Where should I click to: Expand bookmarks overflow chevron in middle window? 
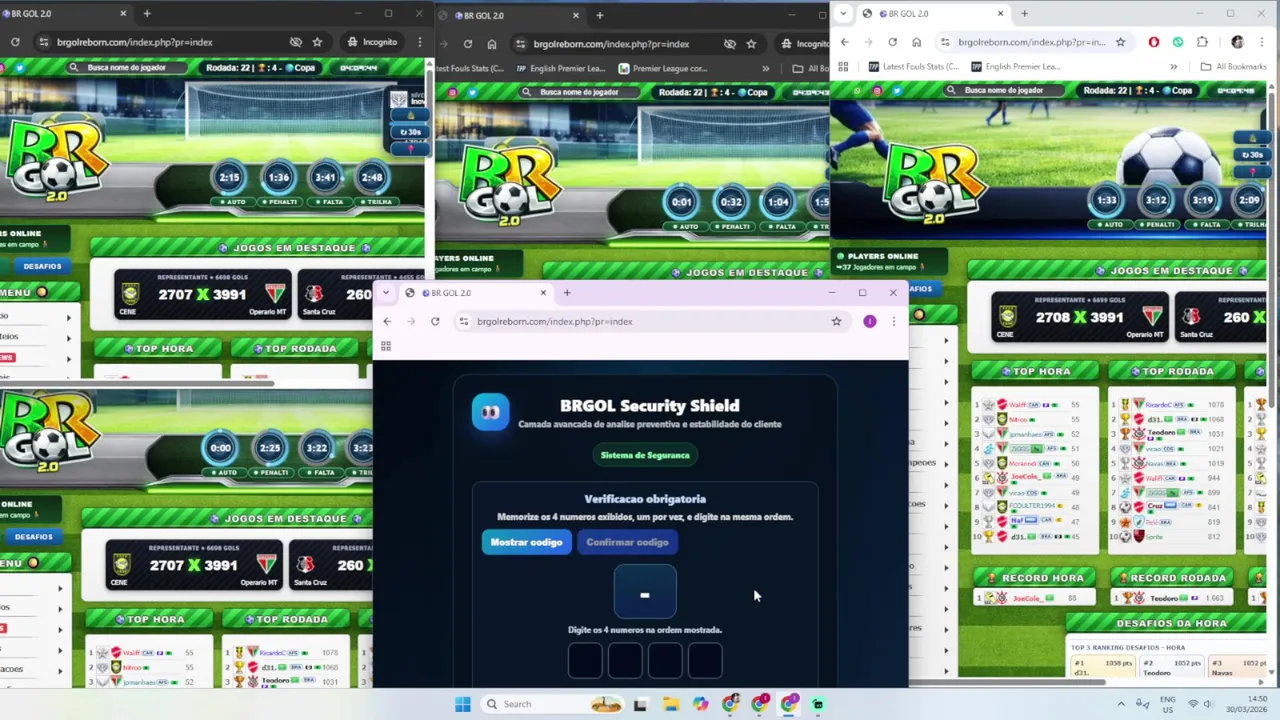pyautogui.click(x=766, y=68)
